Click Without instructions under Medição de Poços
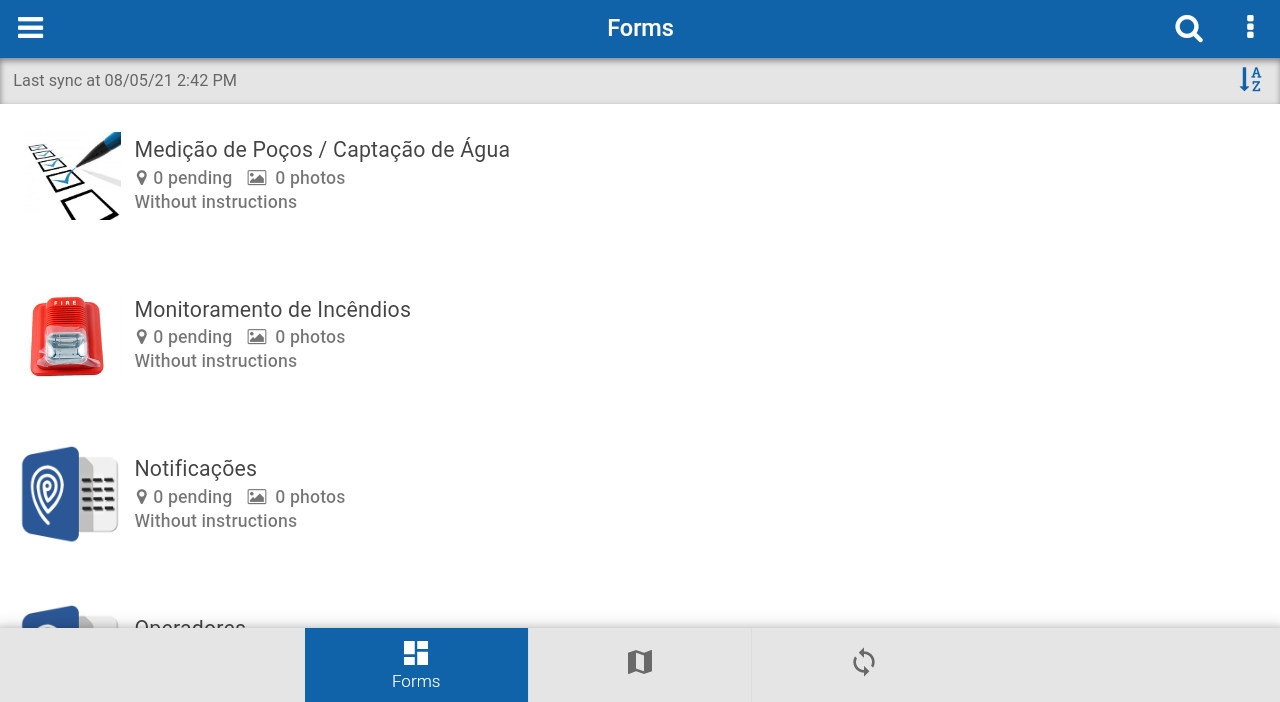This screenshot has height=702, width=1280. [216, 202]
